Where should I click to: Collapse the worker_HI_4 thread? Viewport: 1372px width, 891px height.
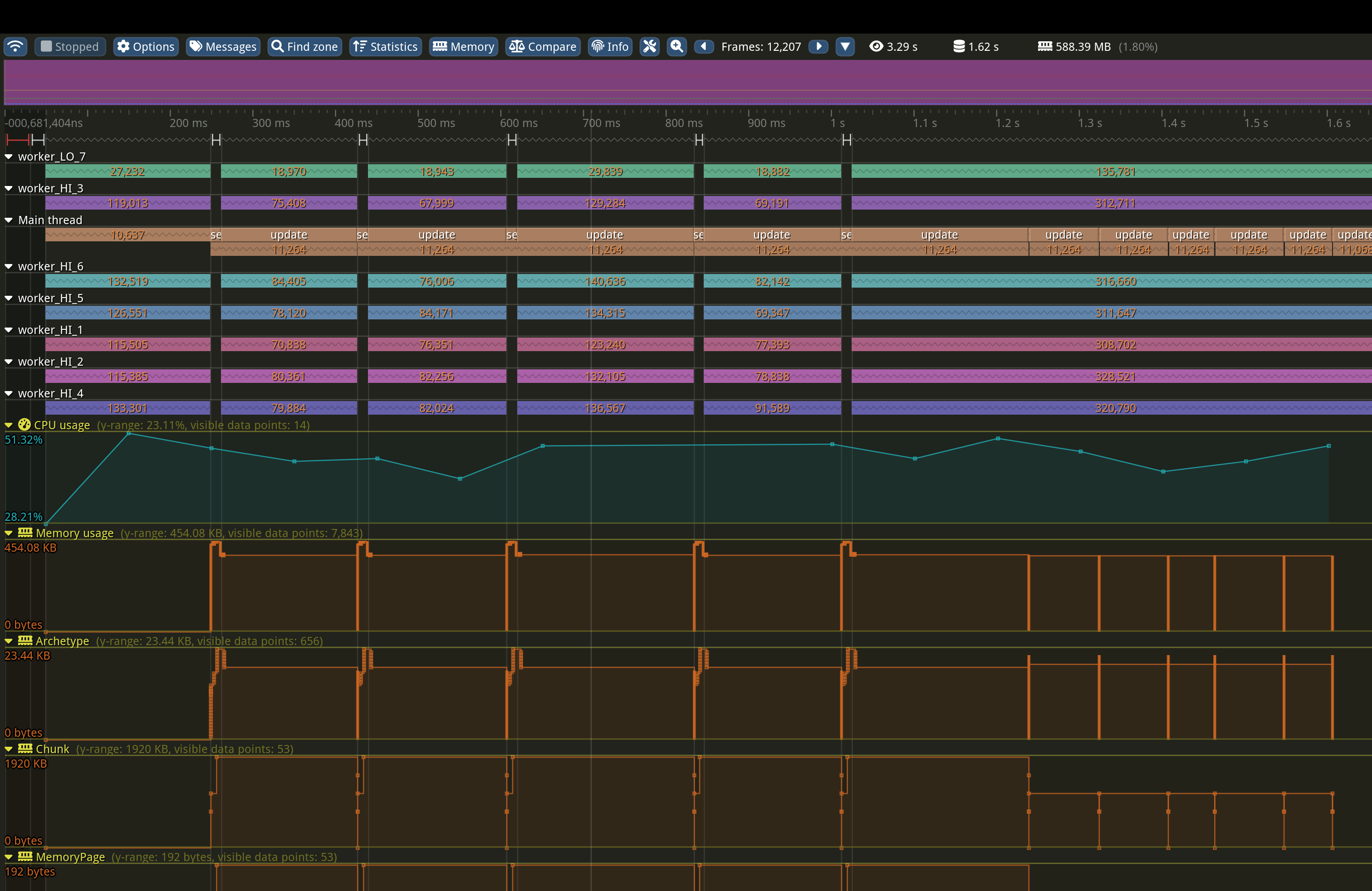(9, 394)
